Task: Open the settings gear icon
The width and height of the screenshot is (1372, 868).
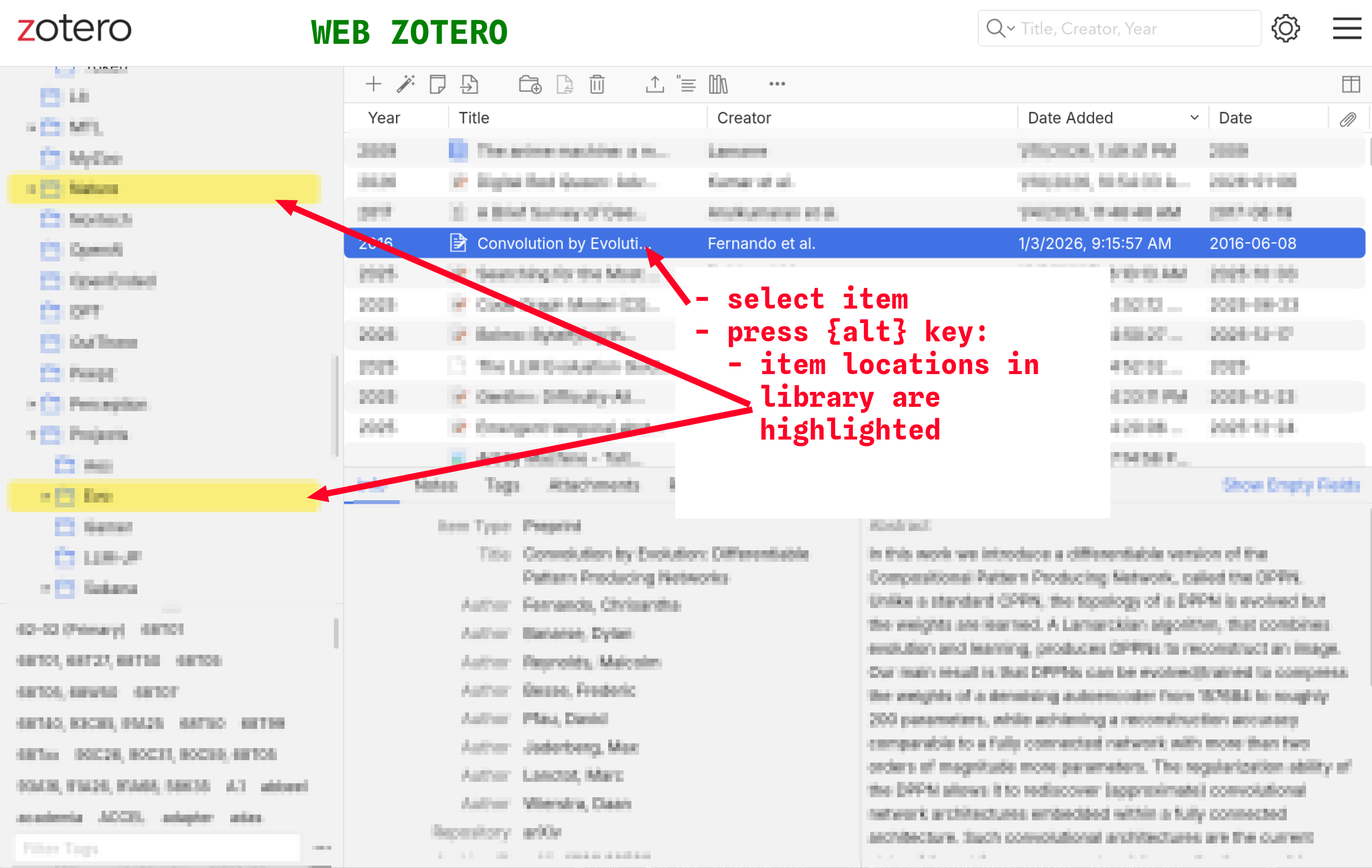Action: pyautogui.click(x=1285, y=28)
